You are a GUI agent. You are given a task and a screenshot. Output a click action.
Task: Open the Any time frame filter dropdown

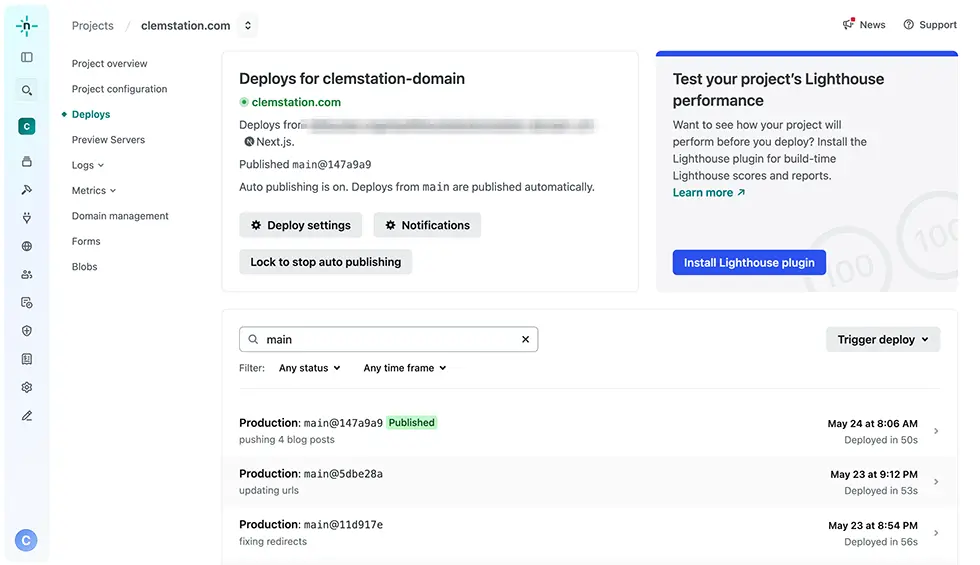pos(405,368)
